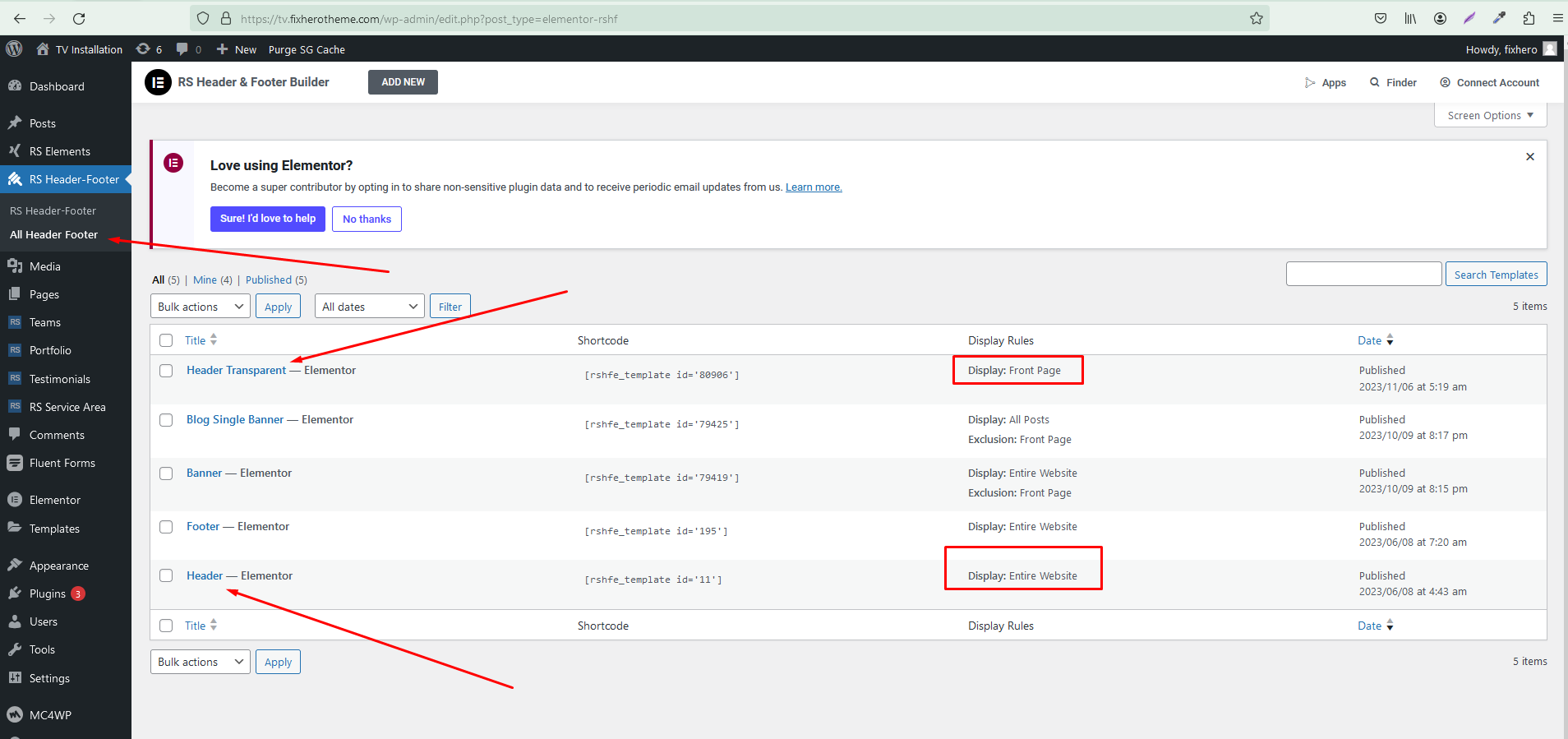Click the Elementor logo beside RS Header & Footer Builder

[158, 82]
